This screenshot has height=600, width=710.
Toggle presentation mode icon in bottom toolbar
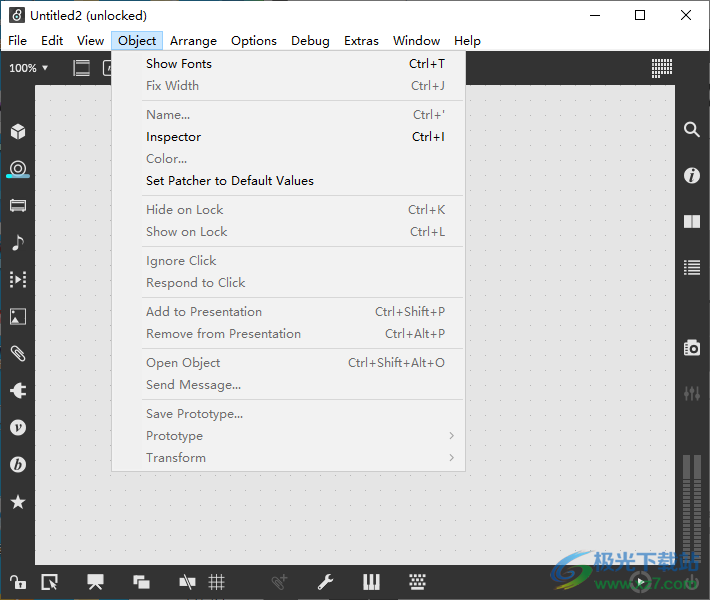click(96, 582)
